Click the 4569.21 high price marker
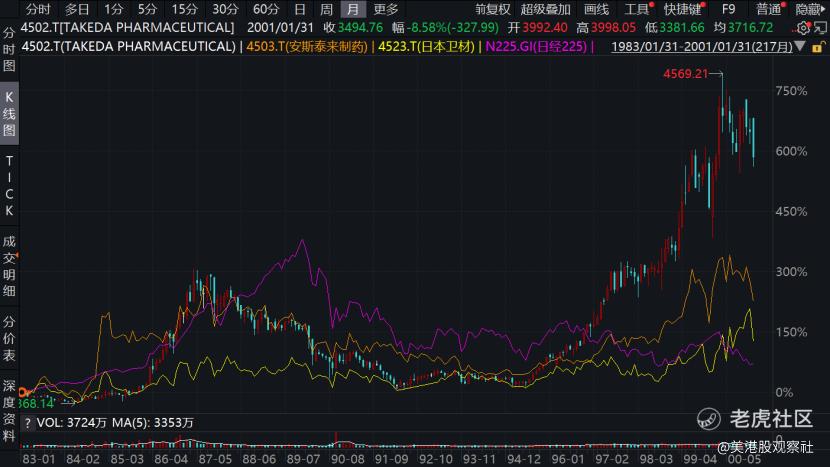830x467 pixels. point(685,74)
